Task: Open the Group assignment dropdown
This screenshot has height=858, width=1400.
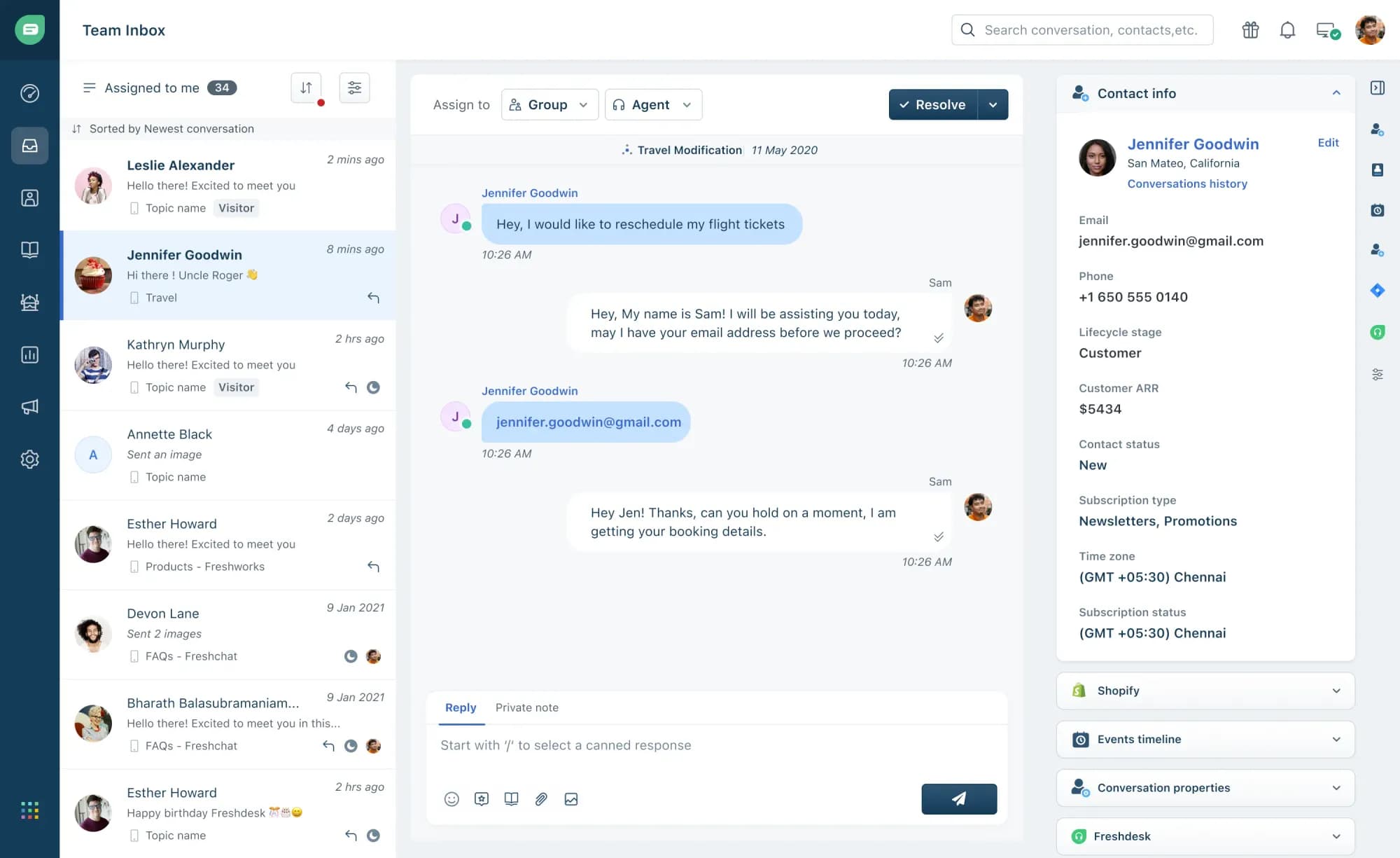Action: pyautogui.click(x=549, y=104)
